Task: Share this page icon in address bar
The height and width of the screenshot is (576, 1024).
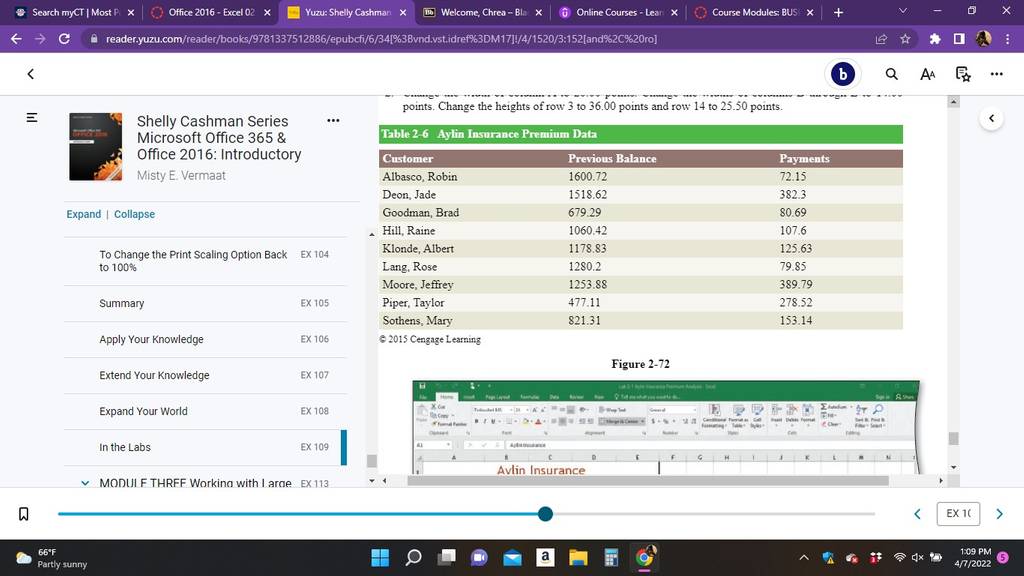Action: (x=881, y=39)
